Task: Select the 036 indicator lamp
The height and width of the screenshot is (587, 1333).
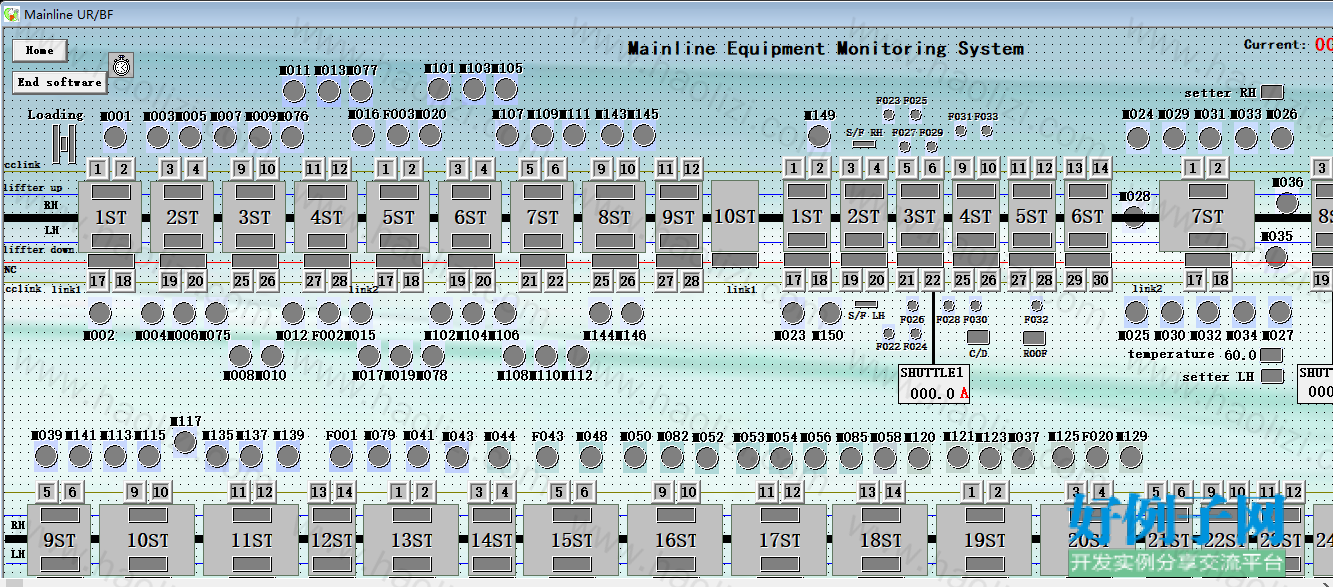Action: [x=1287, y=203]
